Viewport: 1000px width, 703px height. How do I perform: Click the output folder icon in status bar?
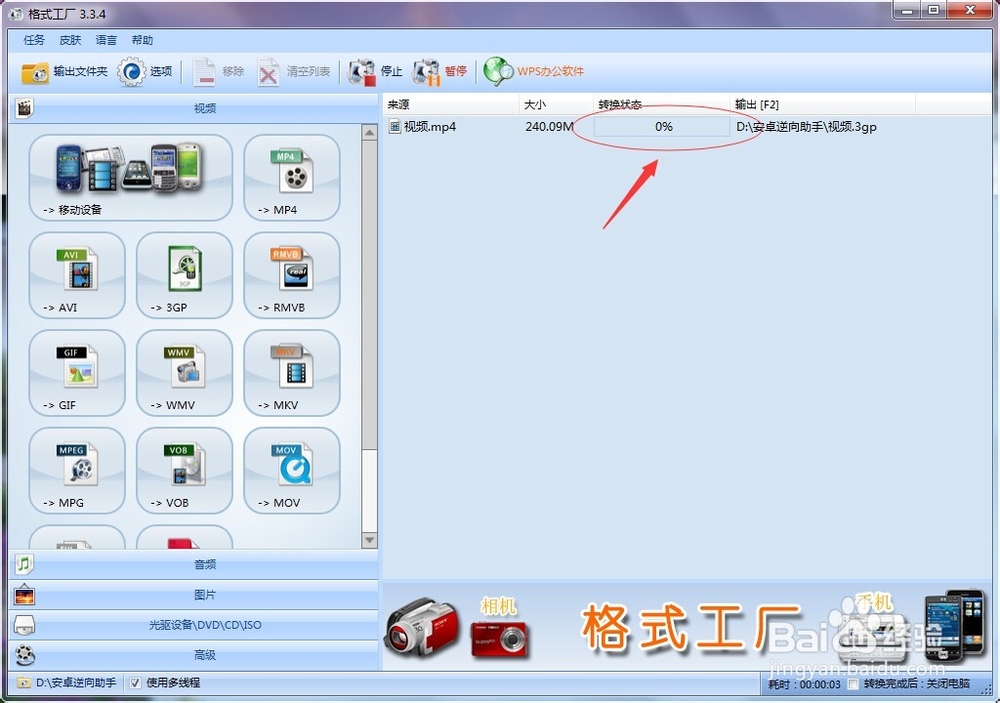pyautogui.click(x=24, y=683)
